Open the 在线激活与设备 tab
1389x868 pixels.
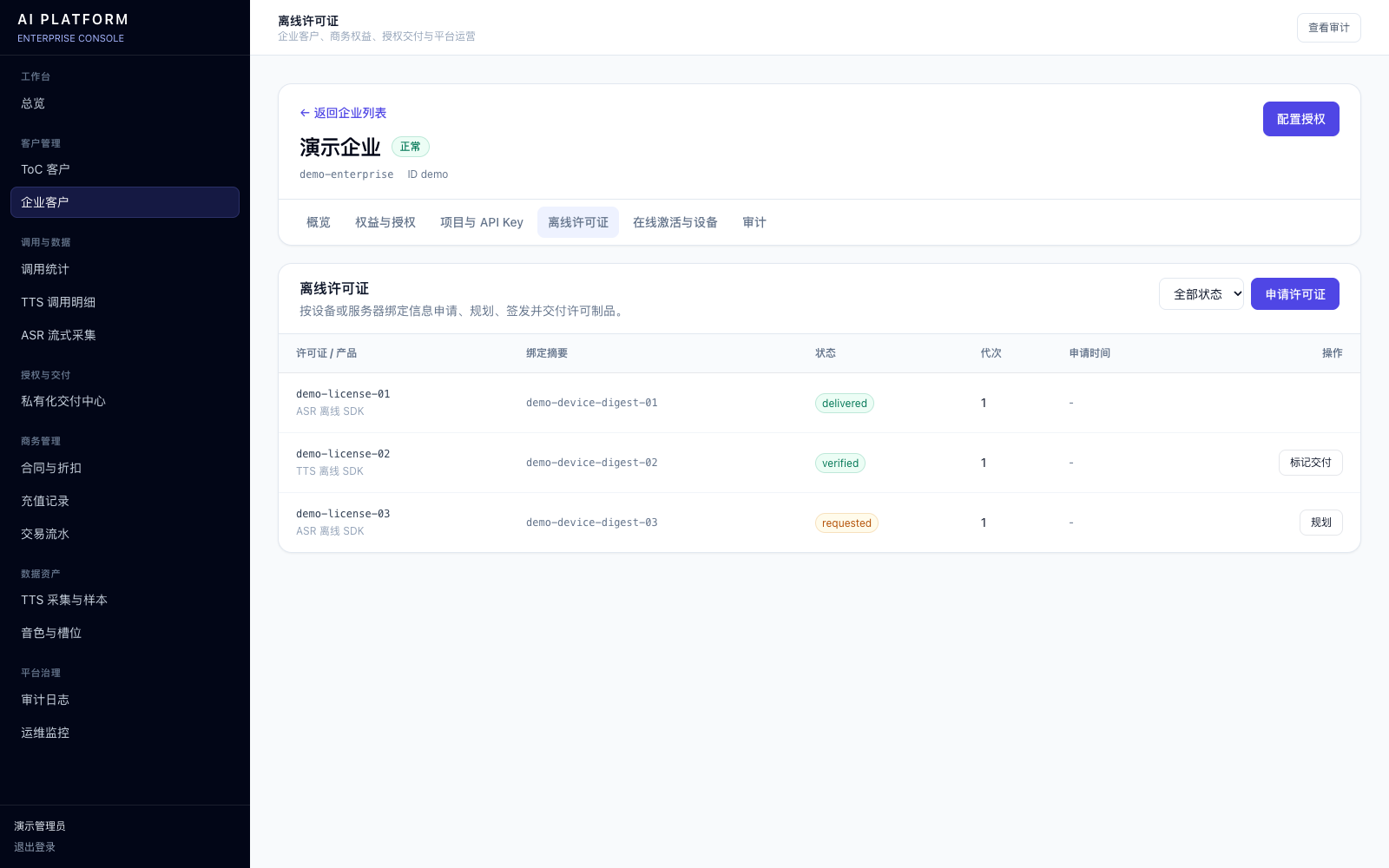coord(675,222)
